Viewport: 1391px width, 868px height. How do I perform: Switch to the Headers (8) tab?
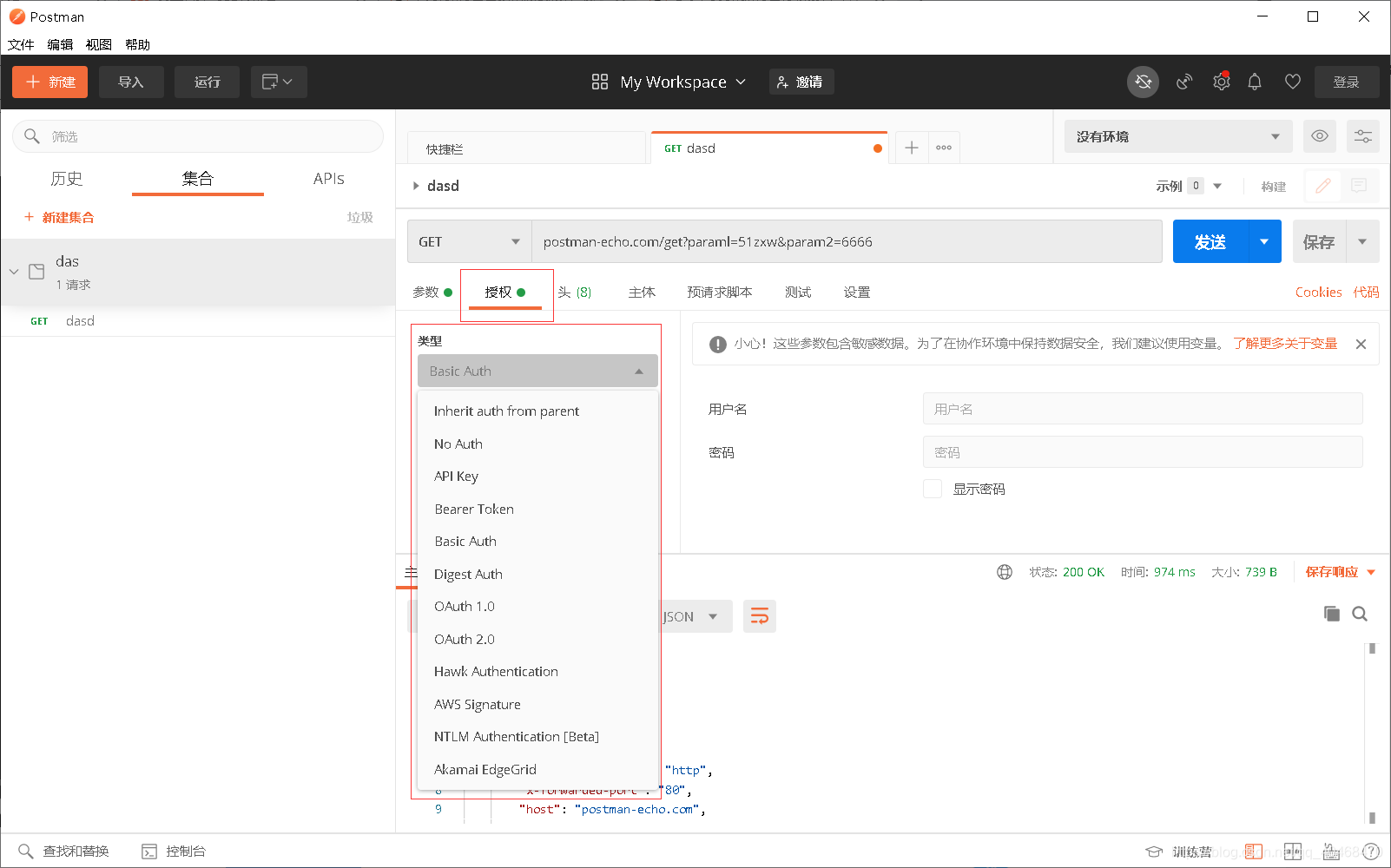pyautogui.click(x=574, y=292)
